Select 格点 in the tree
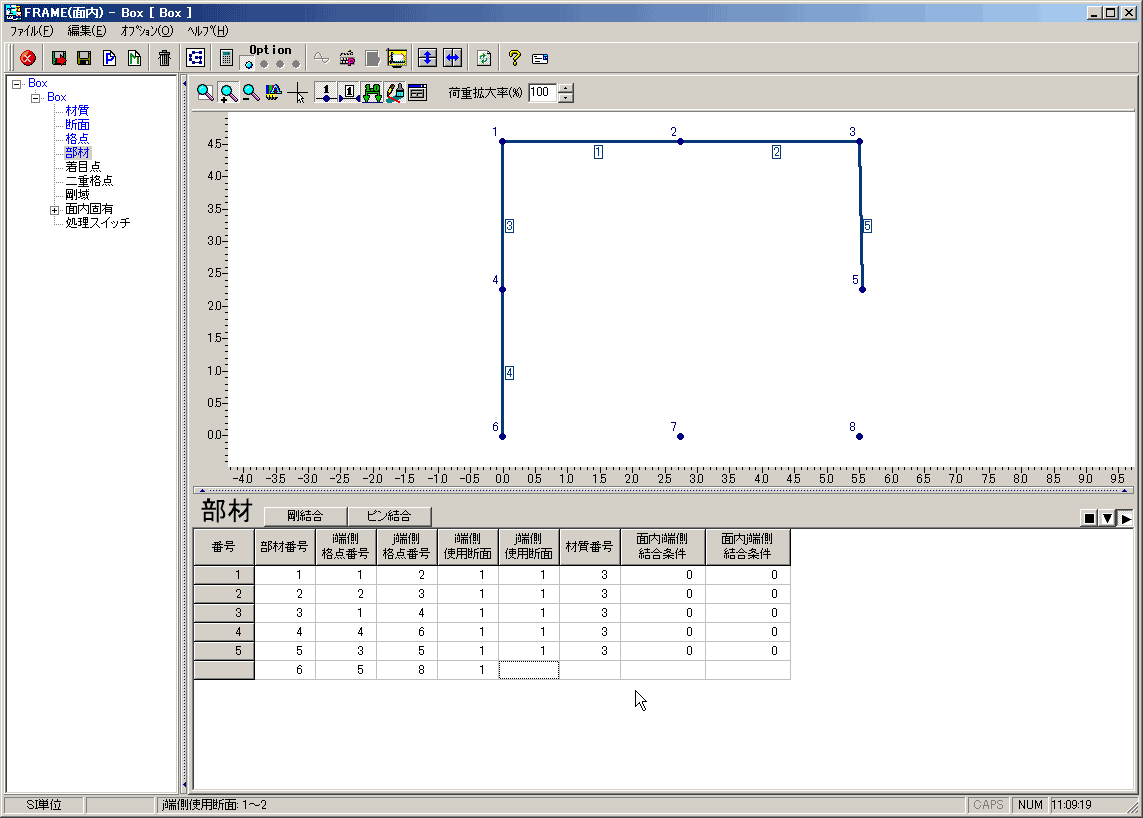 coord(77,139)
